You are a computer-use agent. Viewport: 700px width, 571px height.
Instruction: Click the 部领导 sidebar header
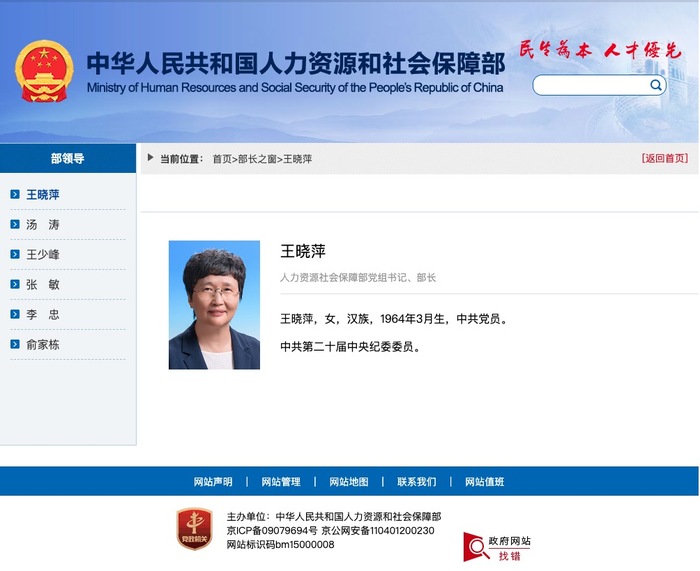(68, 158)
